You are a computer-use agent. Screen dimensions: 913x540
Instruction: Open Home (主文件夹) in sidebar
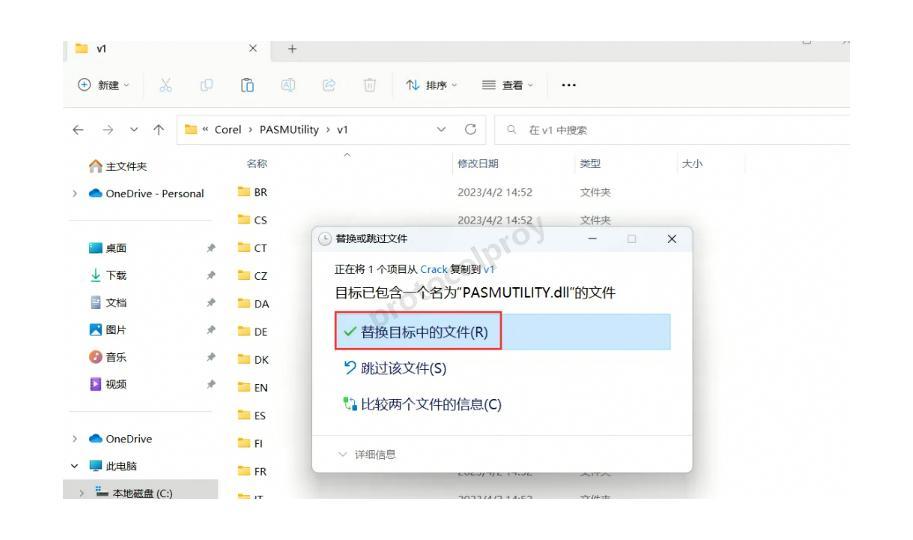click(x=118, y=167)
